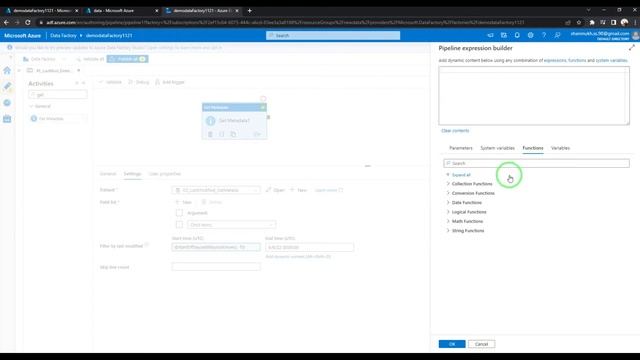Viewport: 640px width, 360px height.
Task: Open a new browser tab
Action: (249, 11)
